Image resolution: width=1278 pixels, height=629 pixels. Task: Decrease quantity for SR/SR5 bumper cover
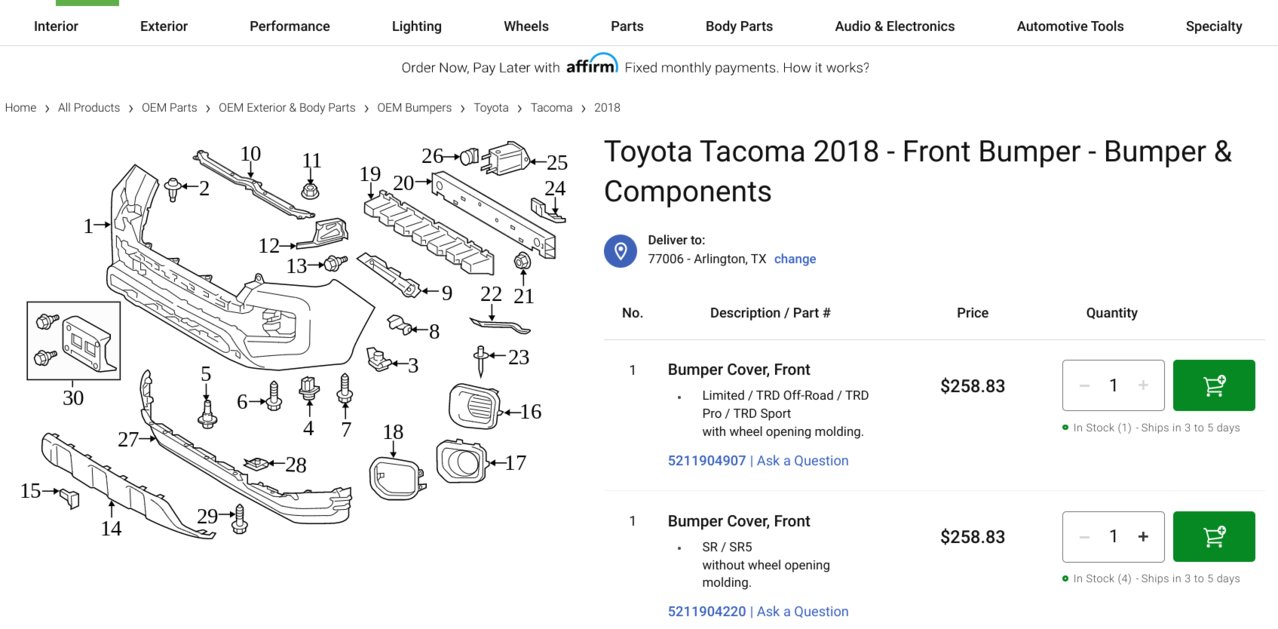coord(1084,537)
